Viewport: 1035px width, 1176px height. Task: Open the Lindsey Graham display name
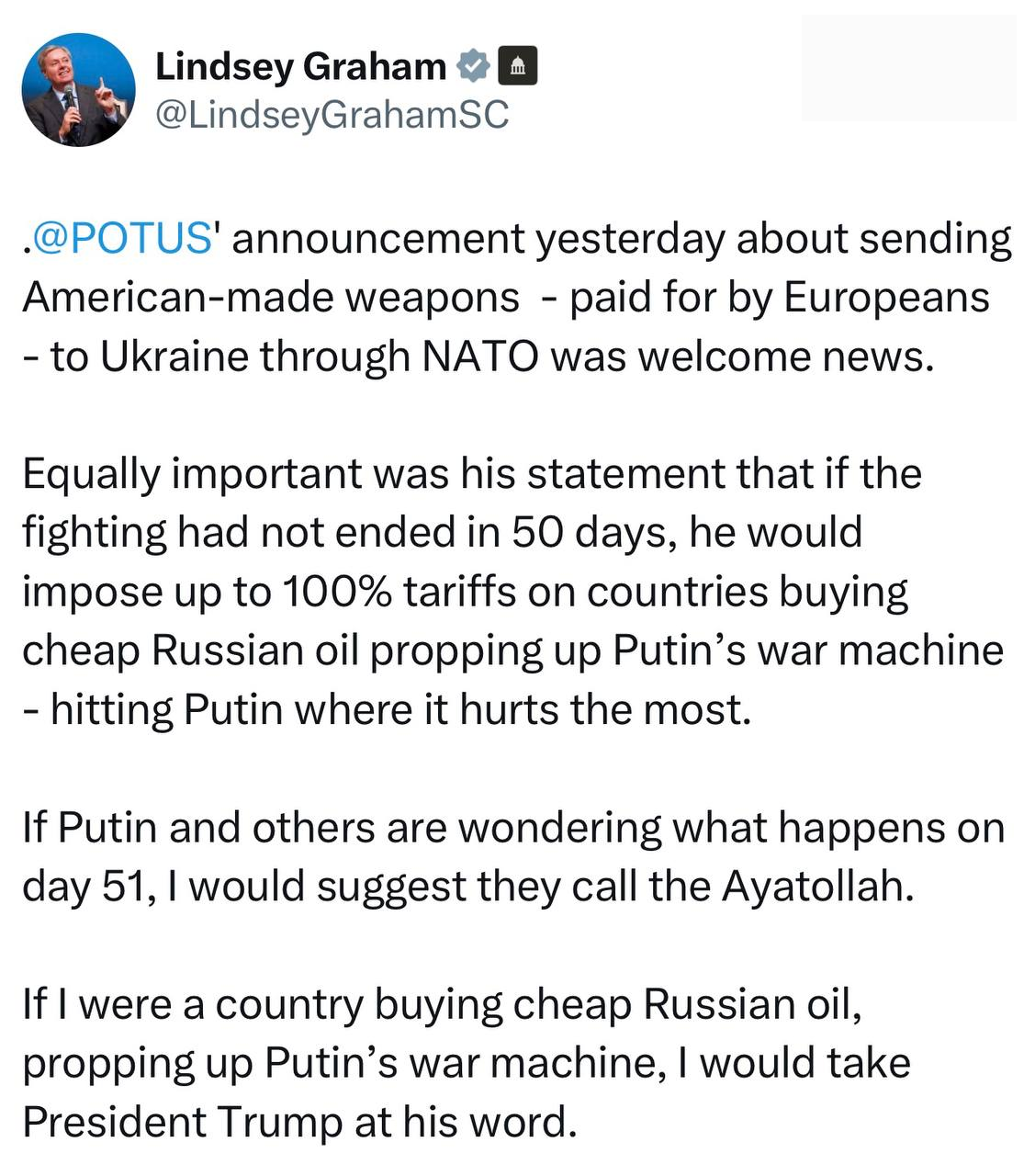click(300, 65)
